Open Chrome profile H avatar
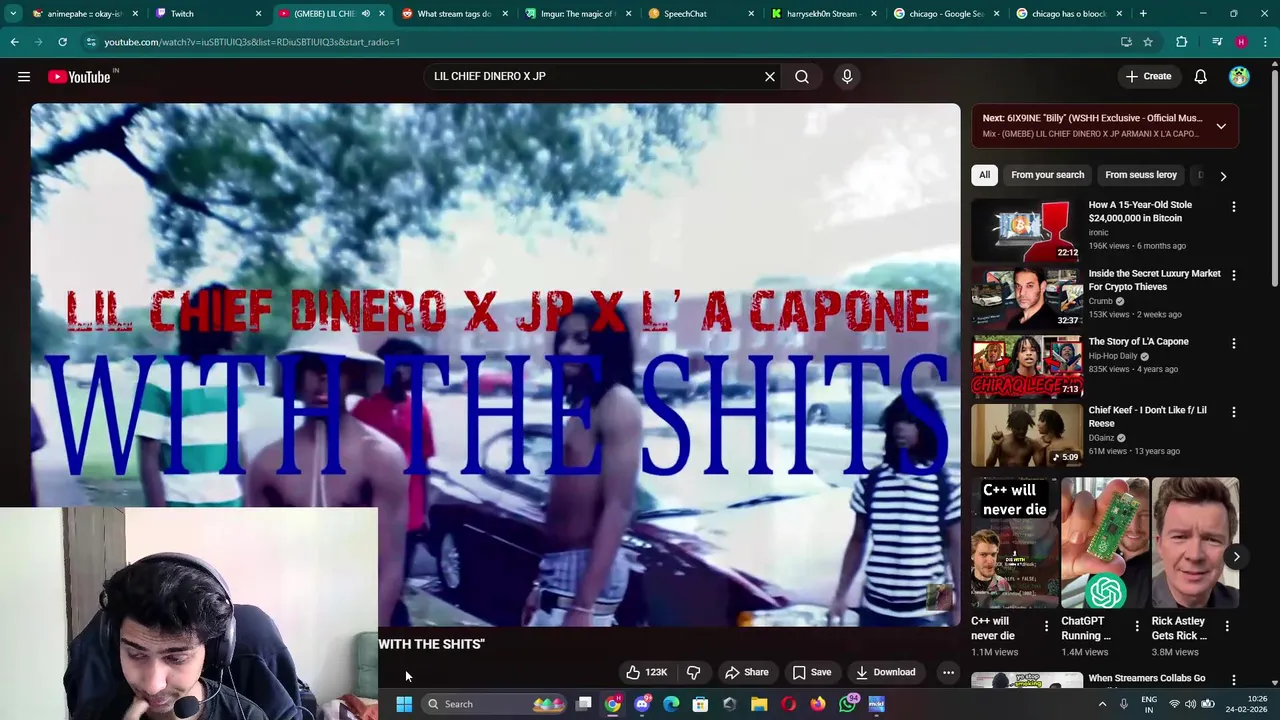The height and width of the screenshot is (720, 1280). click(1241, 42)
